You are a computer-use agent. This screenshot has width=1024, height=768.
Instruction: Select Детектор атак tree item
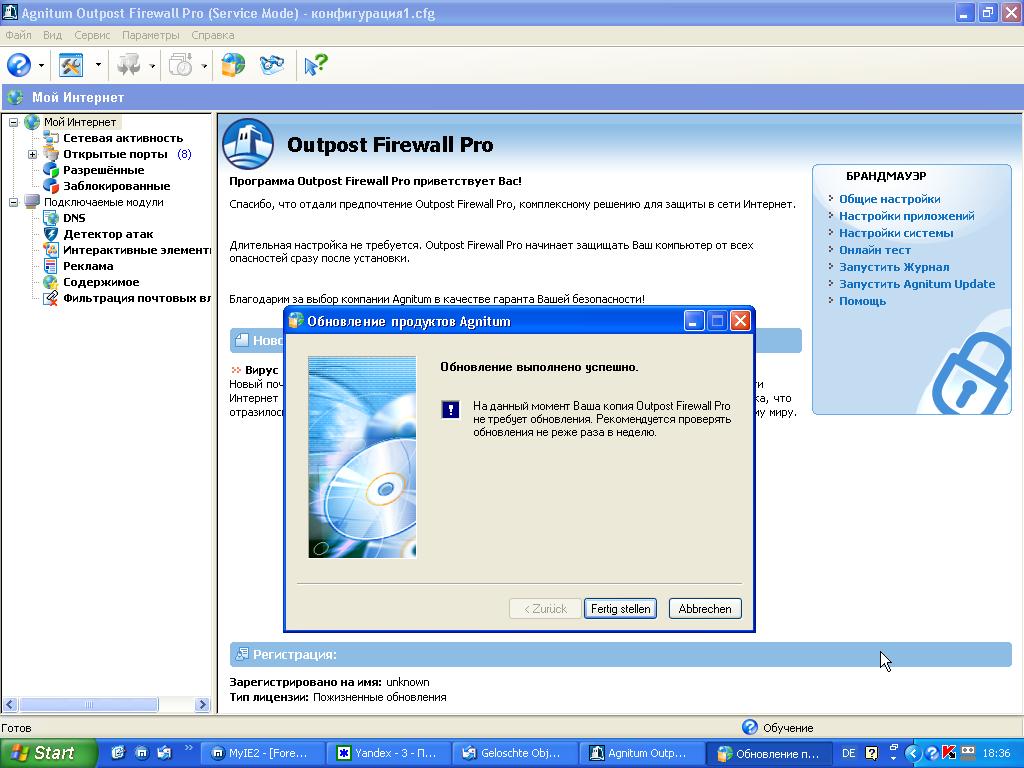[108, 234]
